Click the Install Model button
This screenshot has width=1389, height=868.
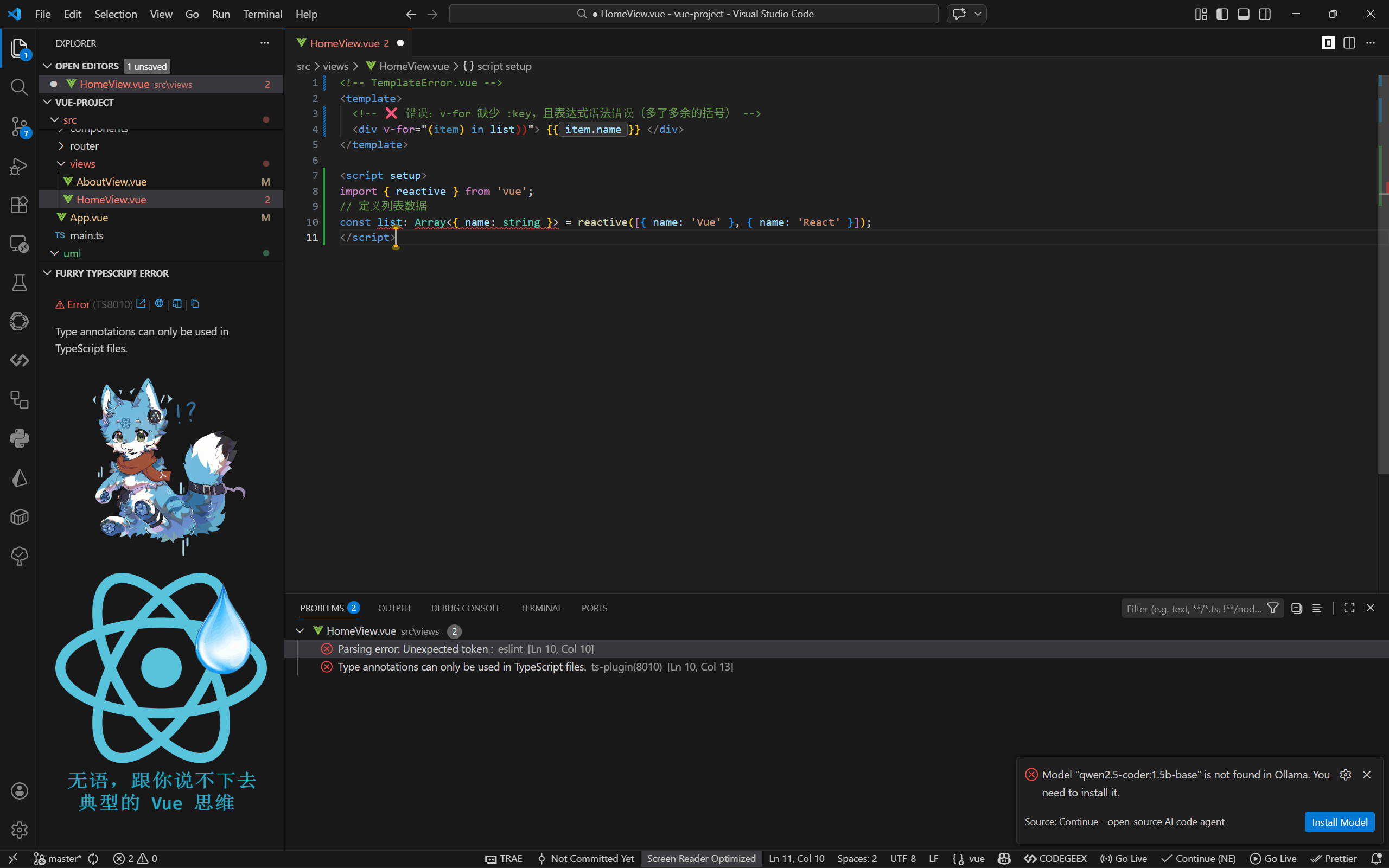click(1339, 821)
